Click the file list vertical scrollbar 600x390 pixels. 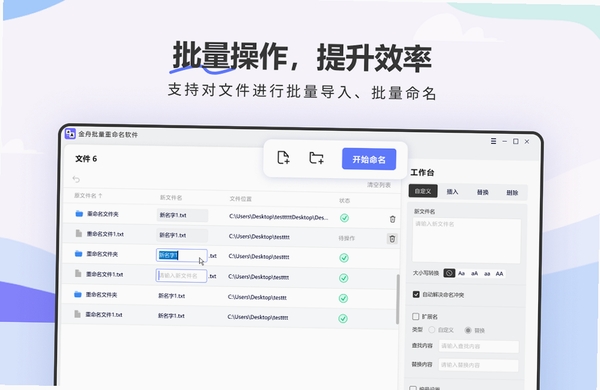[398, 299]
